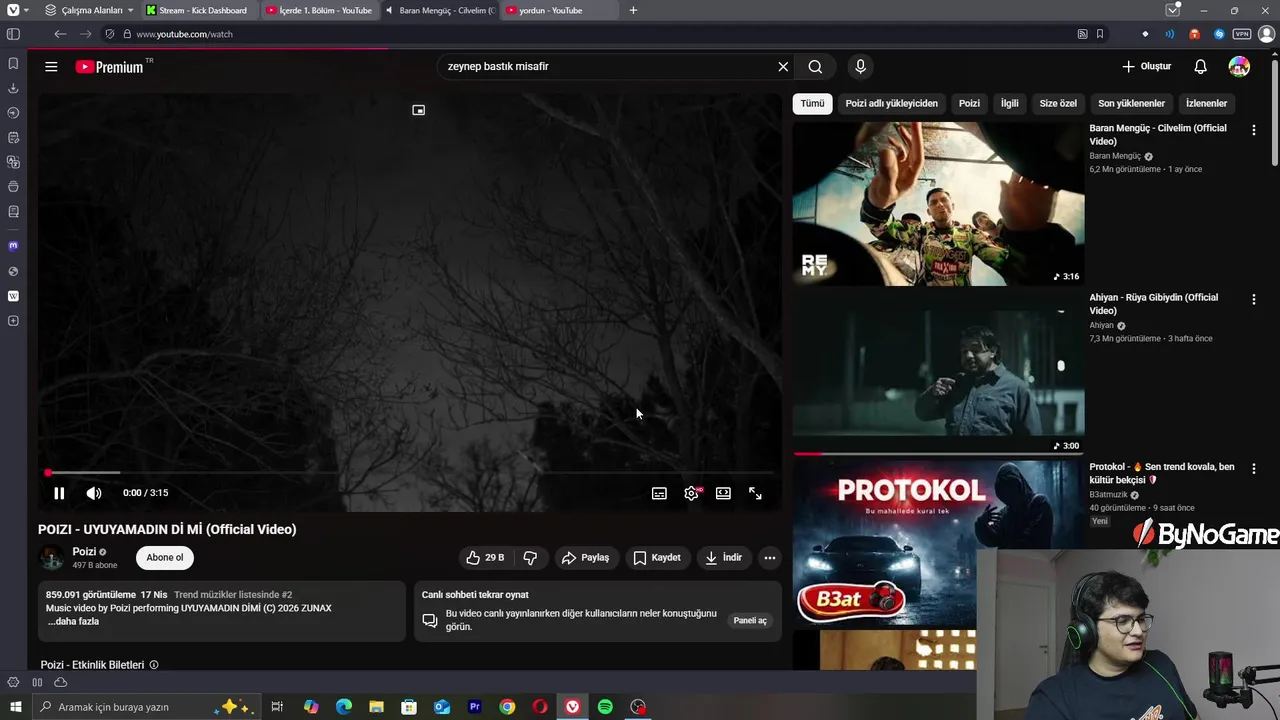Image resolution: width=1280 pixels, height=720 pixels.
Task: Run the search with the magnifier button
Action: (x=815, y=67)
